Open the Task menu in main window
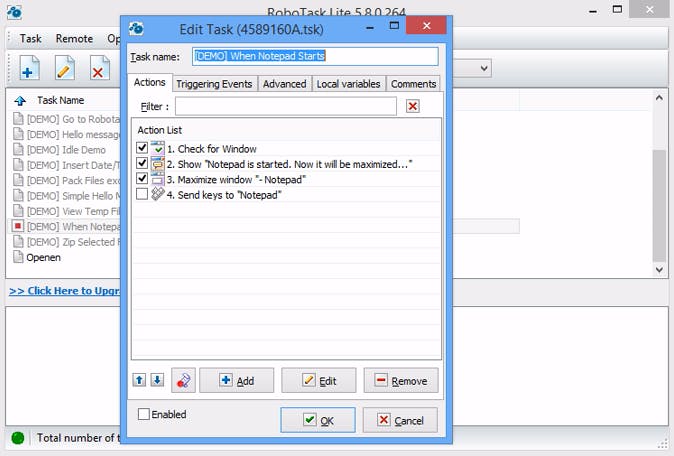 point(31,39)
